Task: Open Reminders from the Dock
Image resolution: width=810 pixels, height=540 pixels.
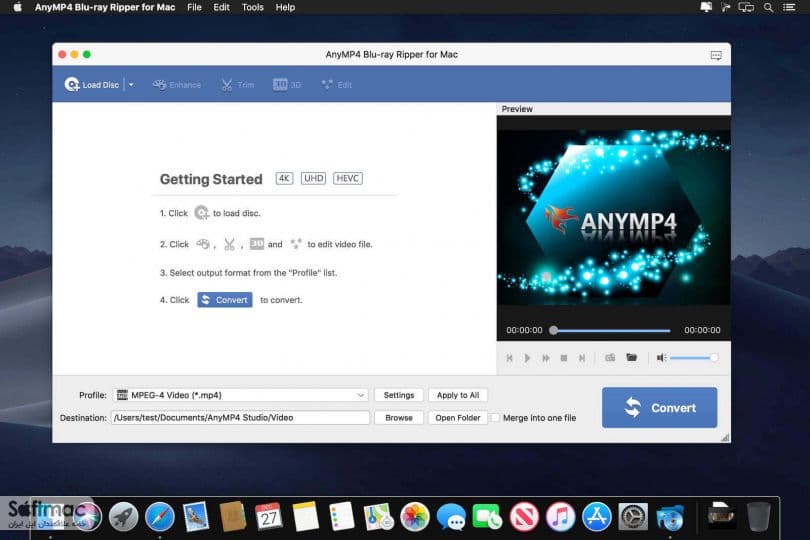Action: pyautogui.click(x=341, y=516)
